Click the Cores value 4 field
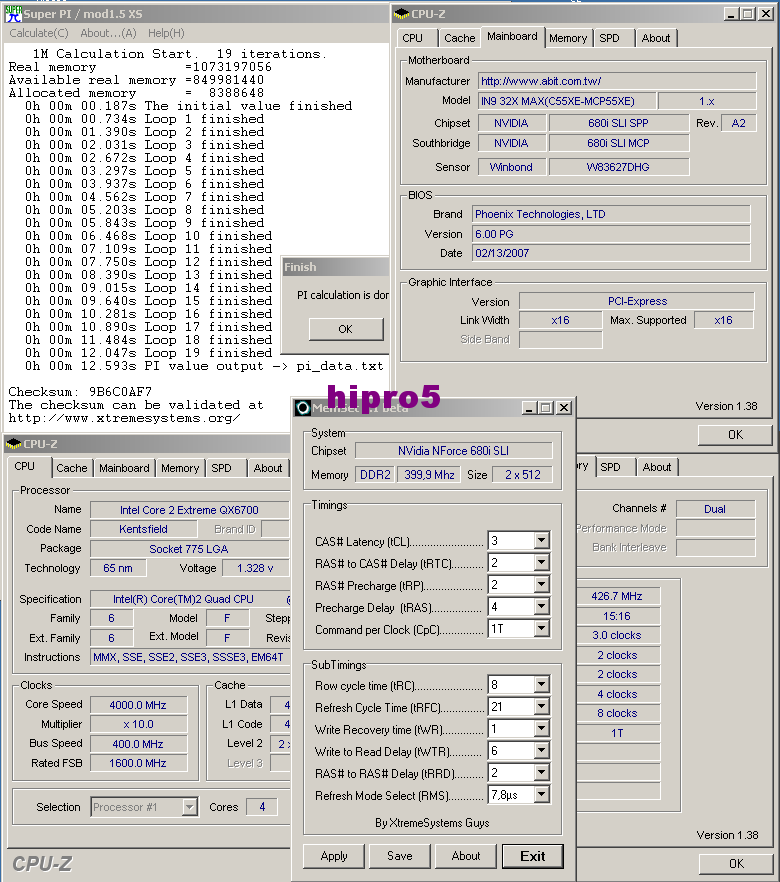The width and height of the screenshot is (780, 882). 262,807
